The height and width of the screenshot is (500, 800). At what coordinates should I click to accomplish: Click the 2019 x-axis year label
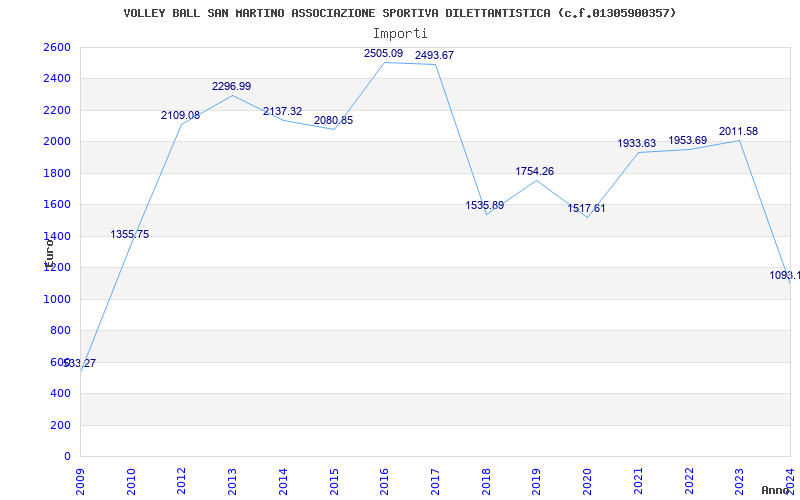(x=537, y=482)
